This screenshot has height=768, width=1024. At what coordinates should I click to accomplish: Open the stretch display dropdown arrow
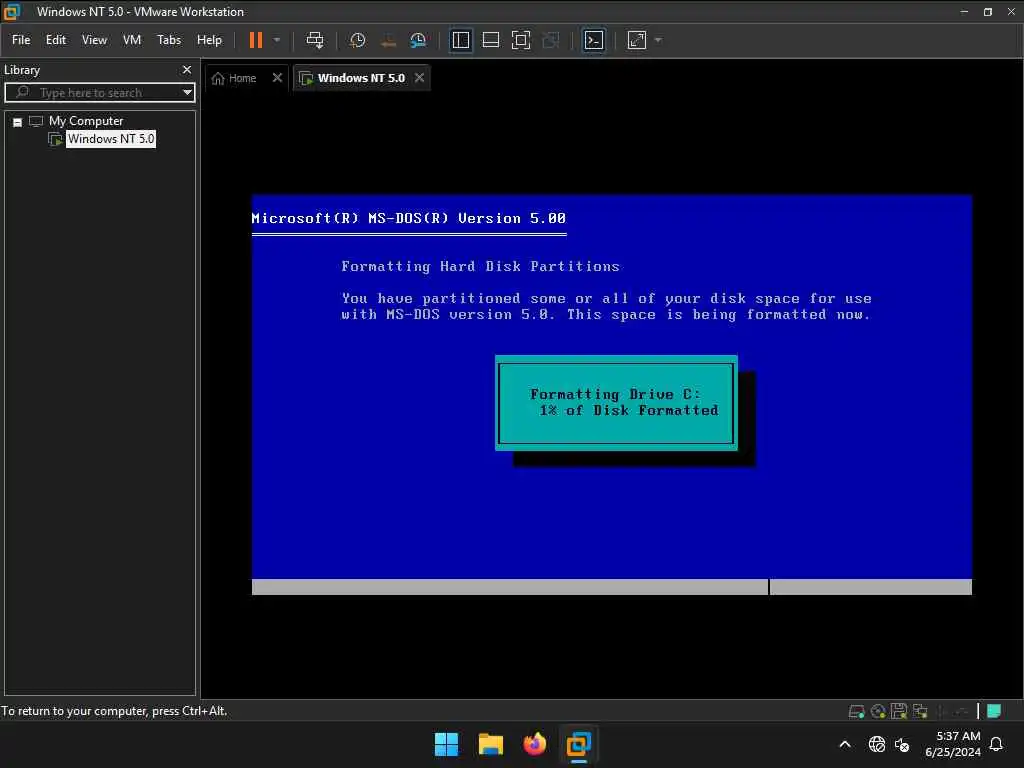[658, 40]
